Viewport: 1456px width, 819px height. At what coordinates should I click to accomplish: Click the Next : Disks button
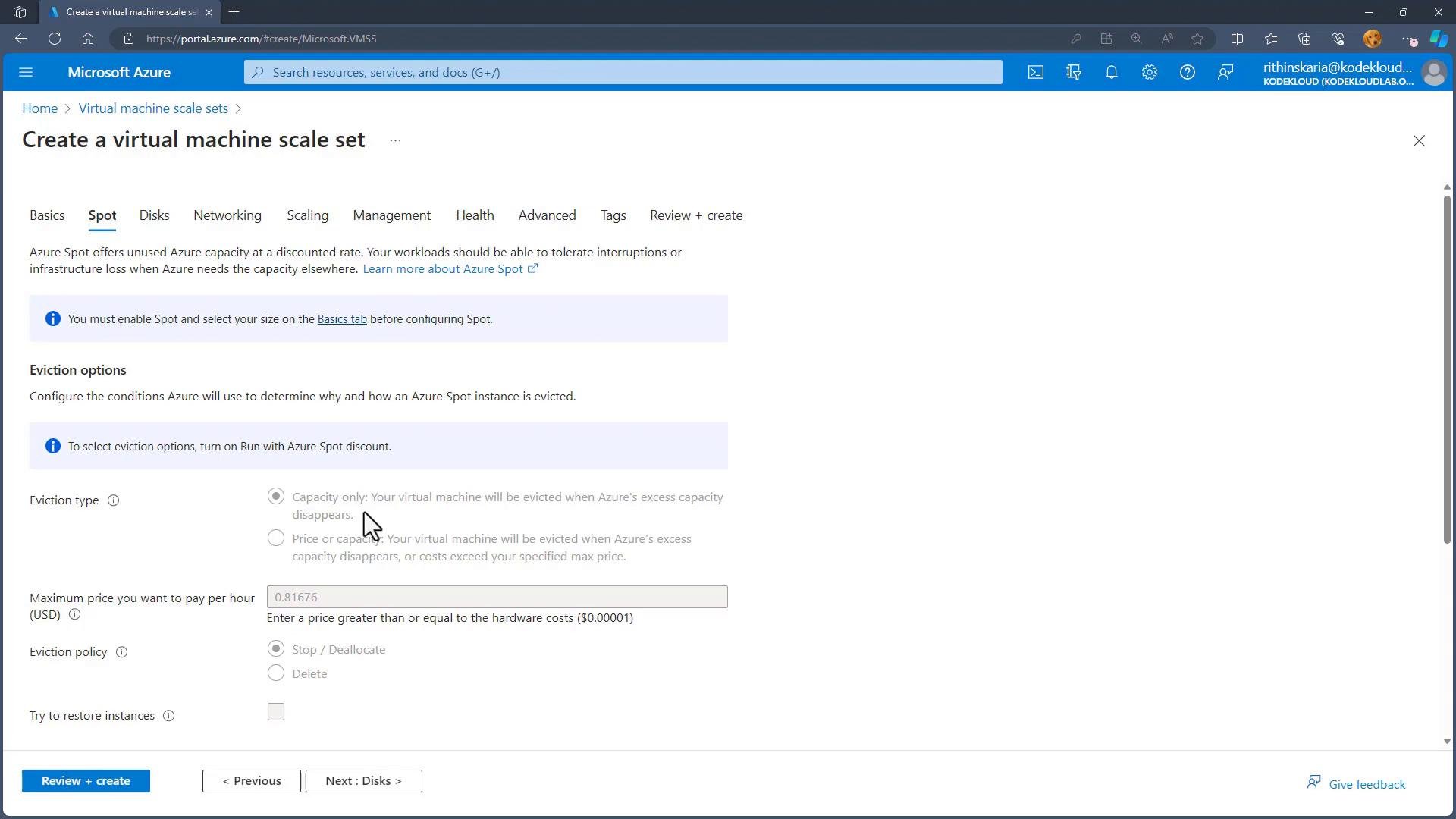coord(364,781)
